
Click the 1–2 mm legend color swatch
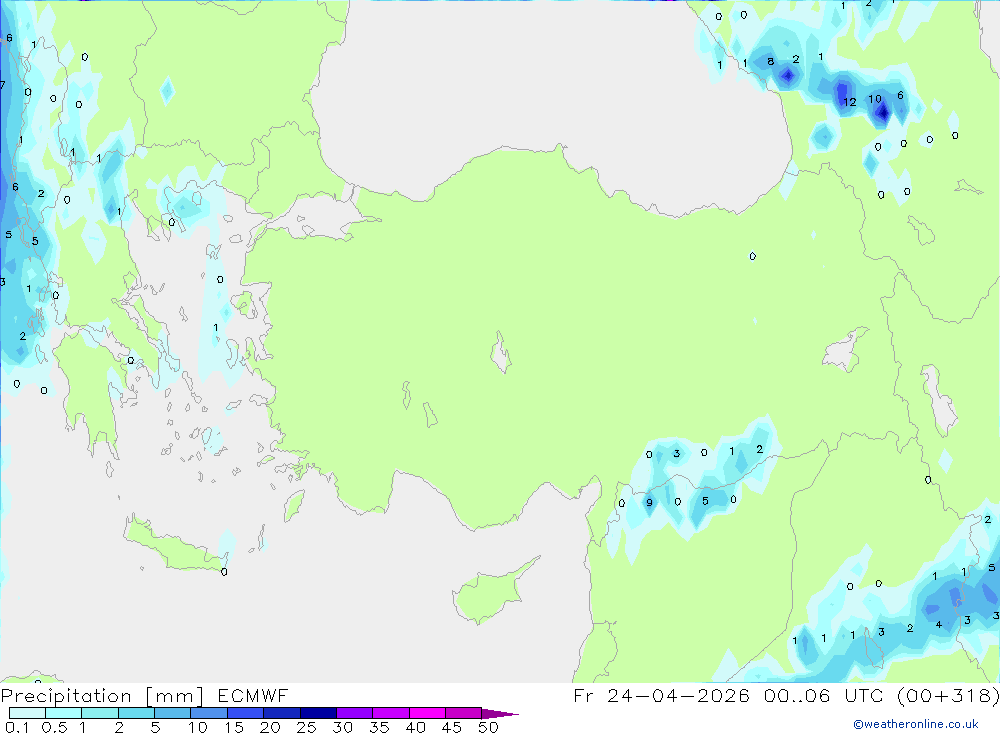coord(99,713)
